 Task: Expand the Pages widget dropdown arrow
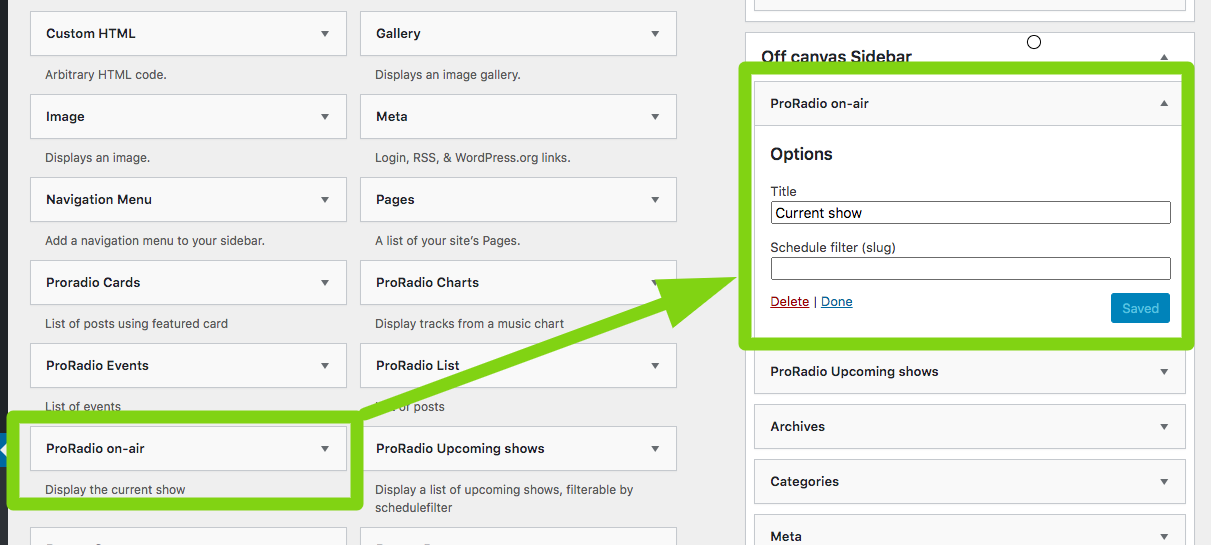(655, 200)
